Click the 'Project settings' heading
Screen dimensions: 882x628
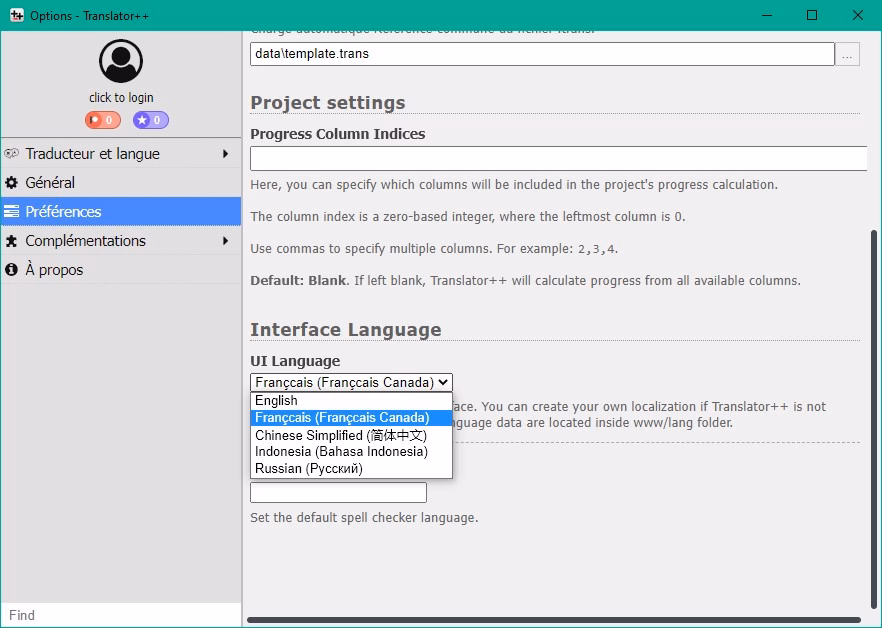(x=328, y=103)
